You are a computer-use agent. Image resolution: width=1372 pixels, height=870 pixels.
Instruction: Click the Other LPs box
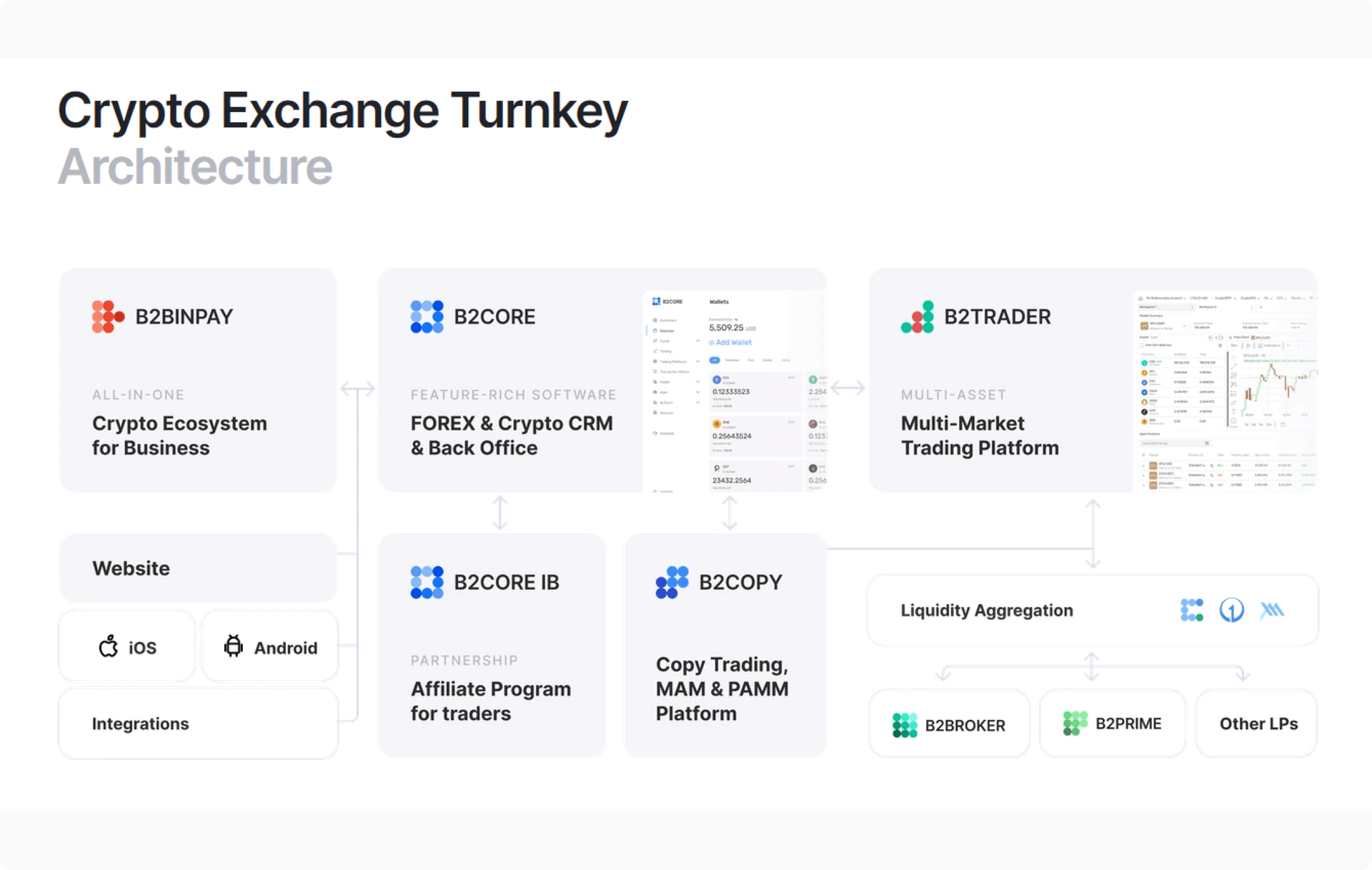1256,723
